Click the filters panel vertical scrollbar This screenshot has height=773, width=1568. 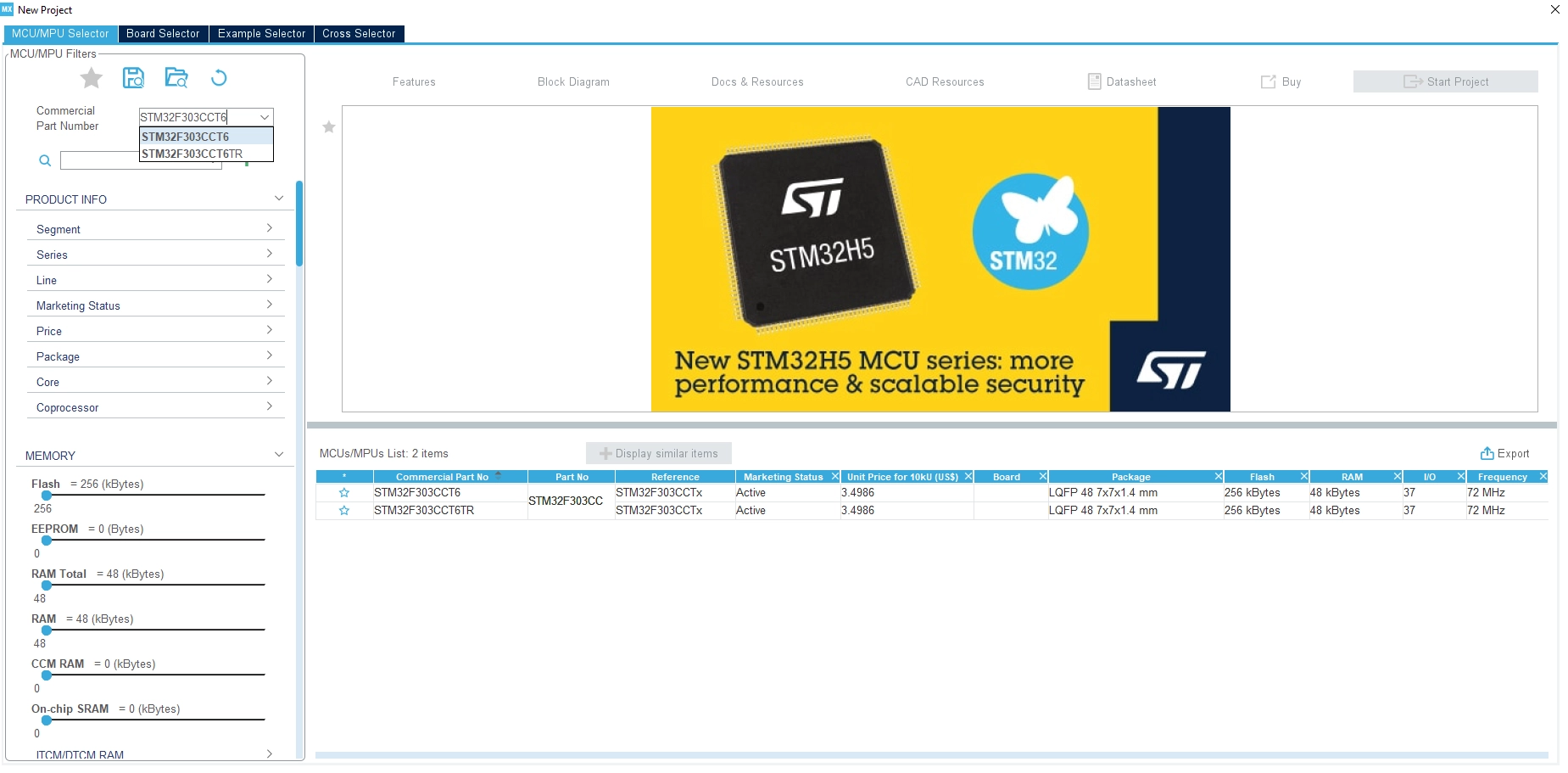299,223
